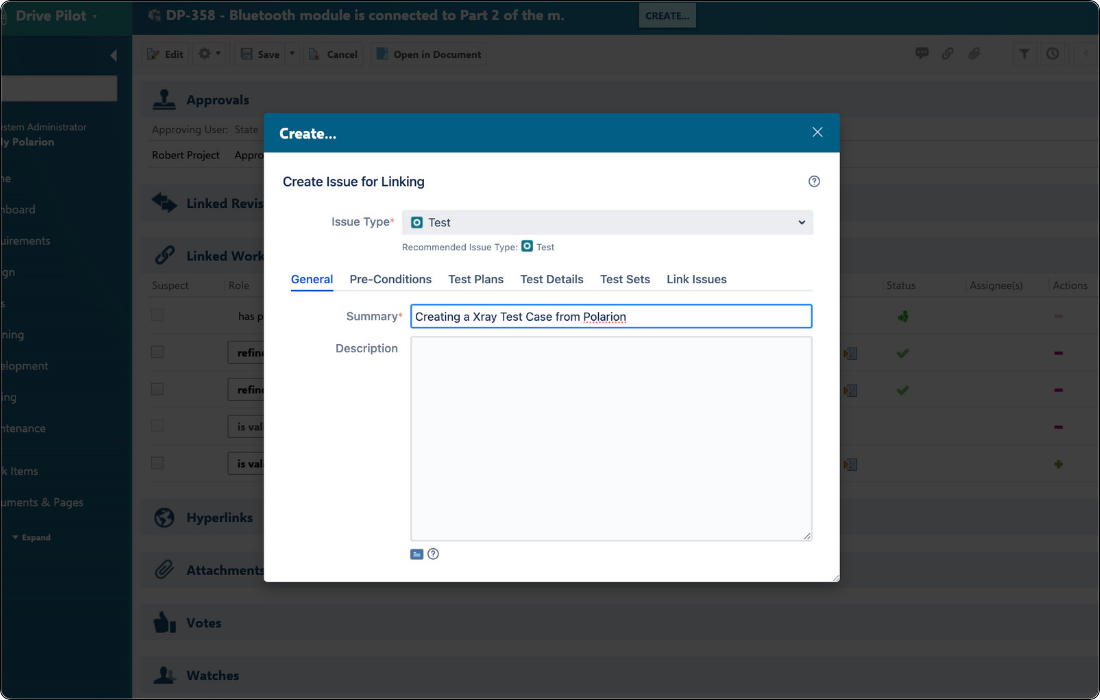
Task: Remove link via minus in 'has p' row
Action: (1059, 316)
